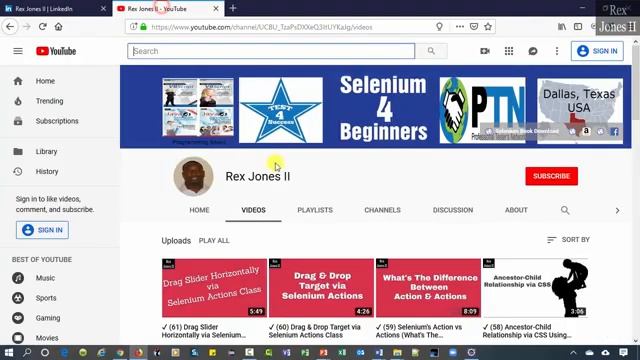Switch to the PLAYLISTS tab
The height and width of the screenshot is (360, 640).
tap(315, 210)
